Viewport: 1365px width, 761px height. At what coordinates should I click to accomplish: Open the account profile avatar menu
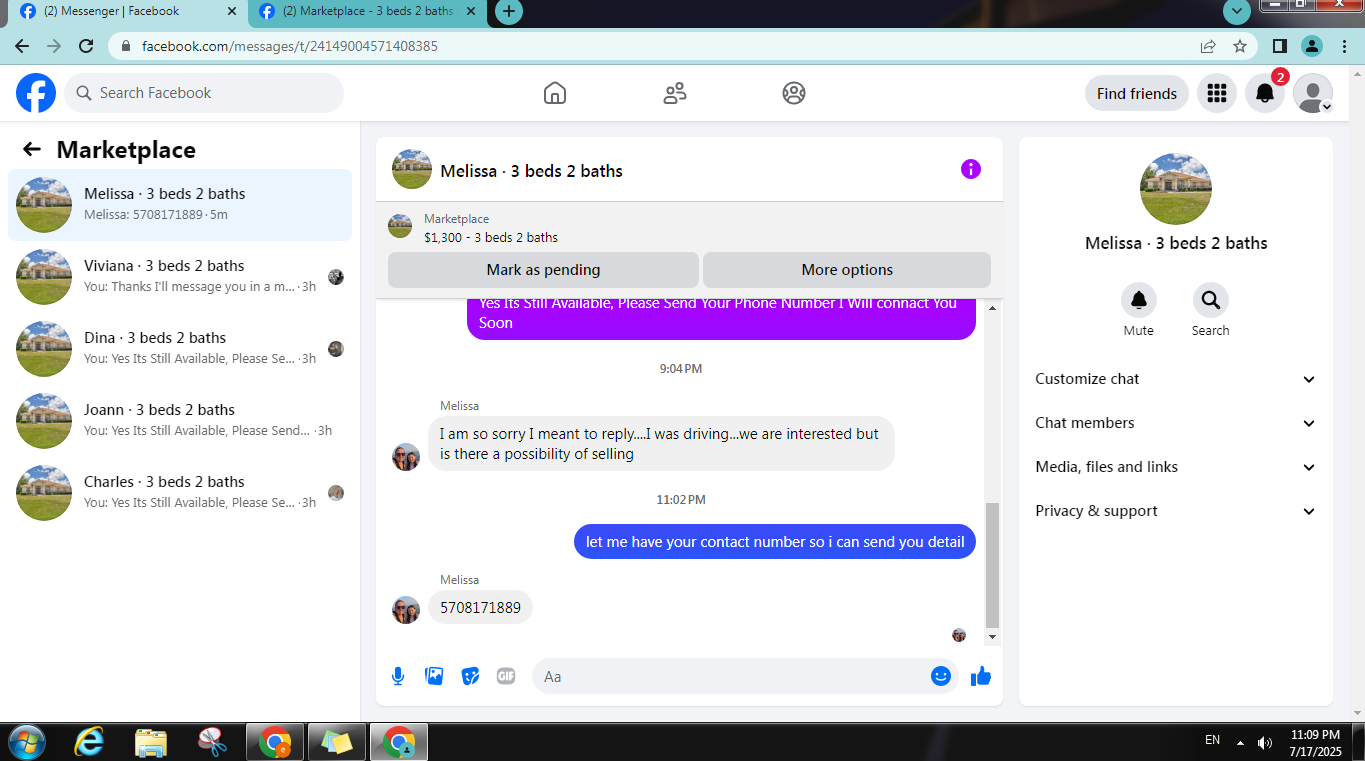(1313, 93)
